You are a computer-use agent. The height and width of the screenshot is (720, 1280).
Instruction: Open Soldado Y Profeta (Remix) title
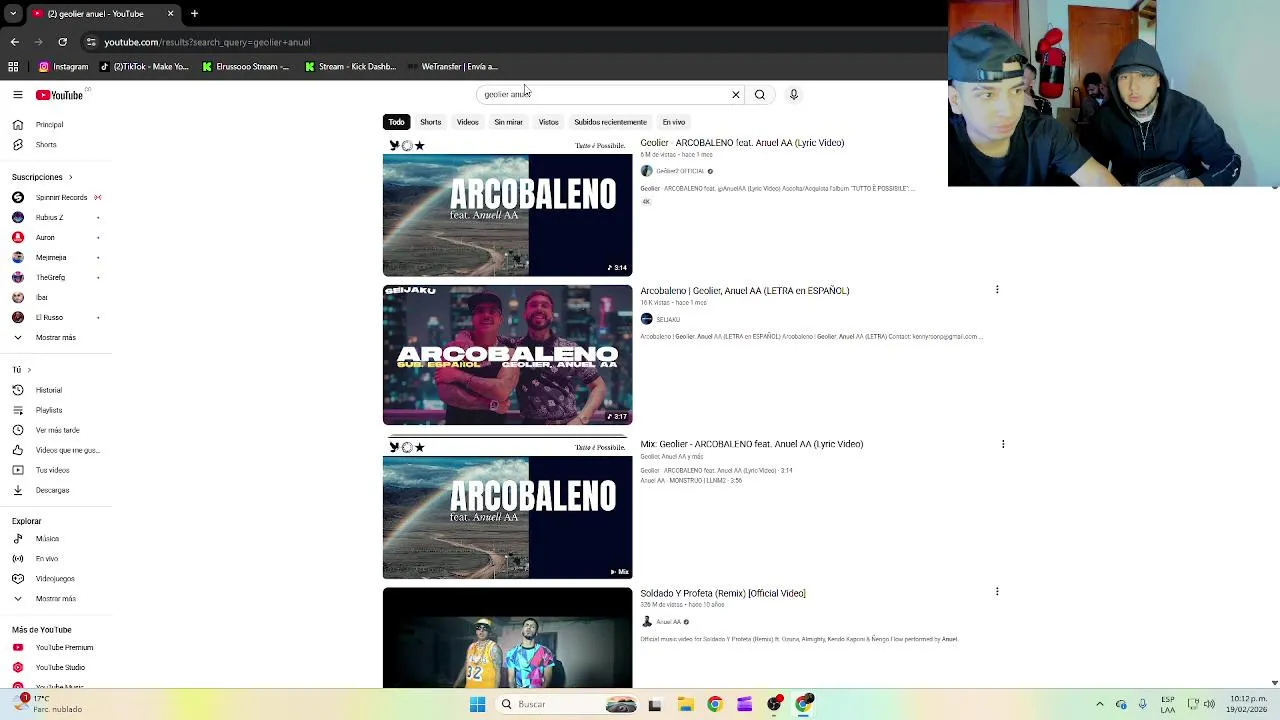point(723,594)
